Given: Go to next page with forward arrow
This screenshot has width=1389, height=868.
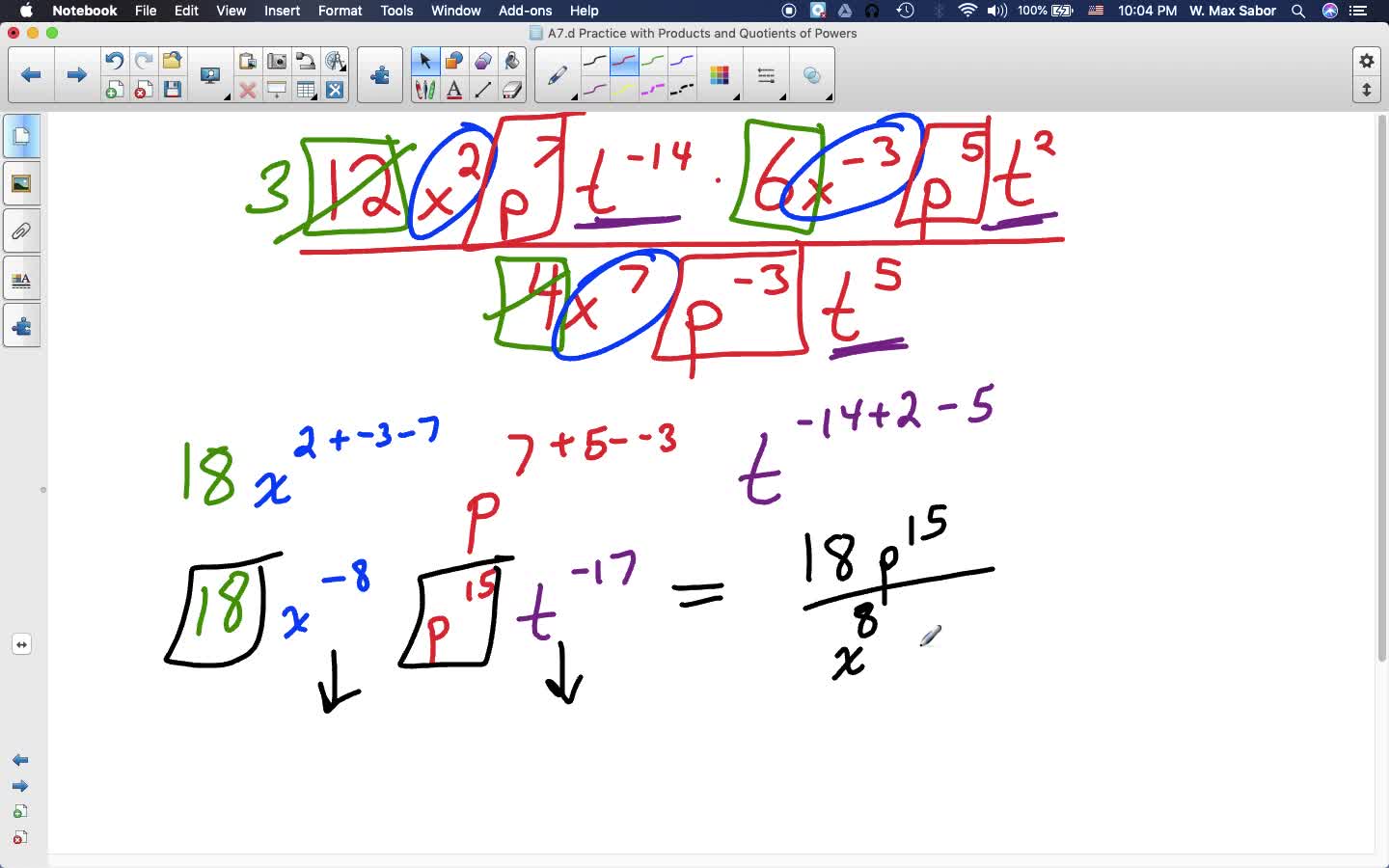Looking at the screenshot, I should point(76,74).
